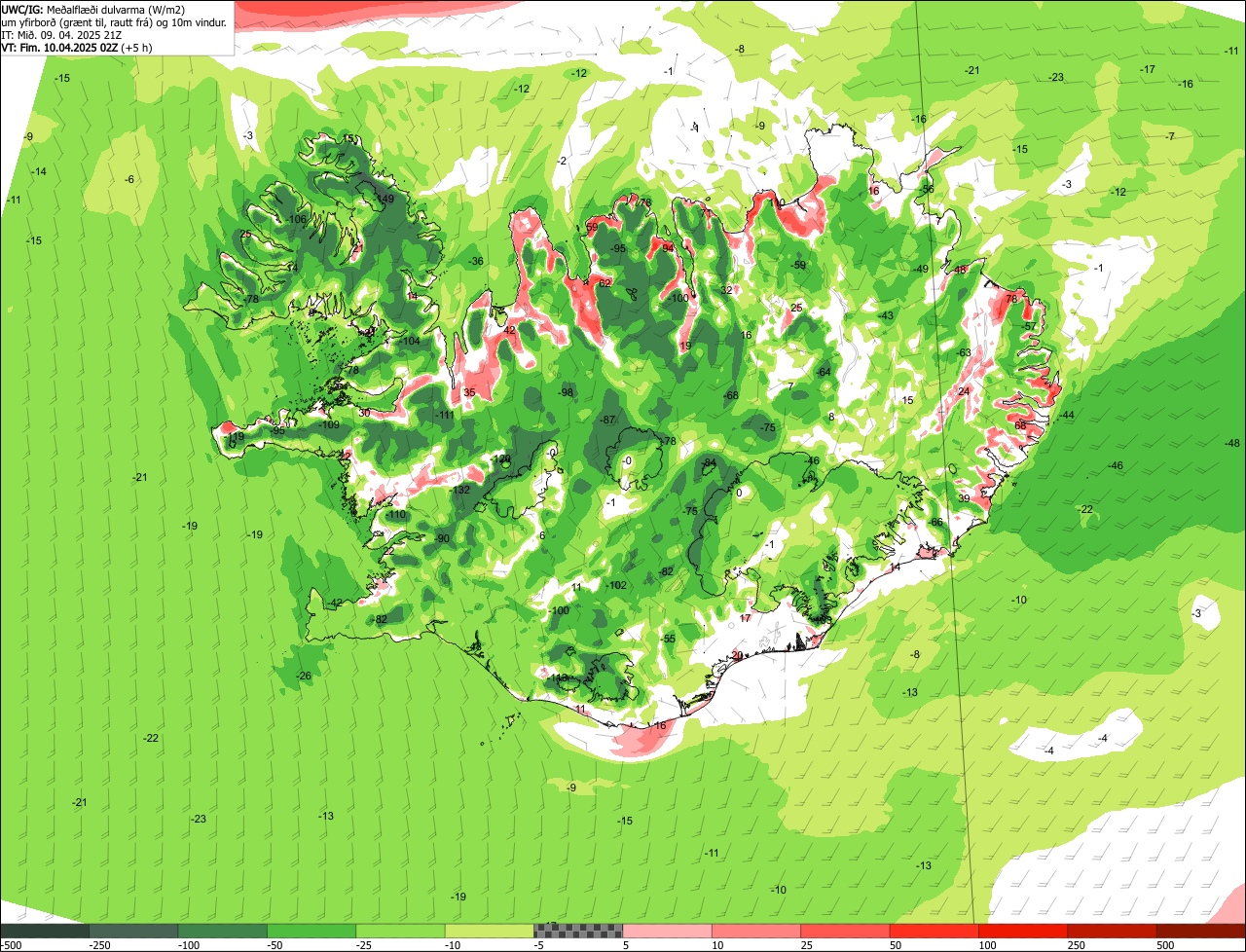The image size is (1246, 952).
Task: Click the positive value '59' on the north coast
Action: tap(592, 229)
